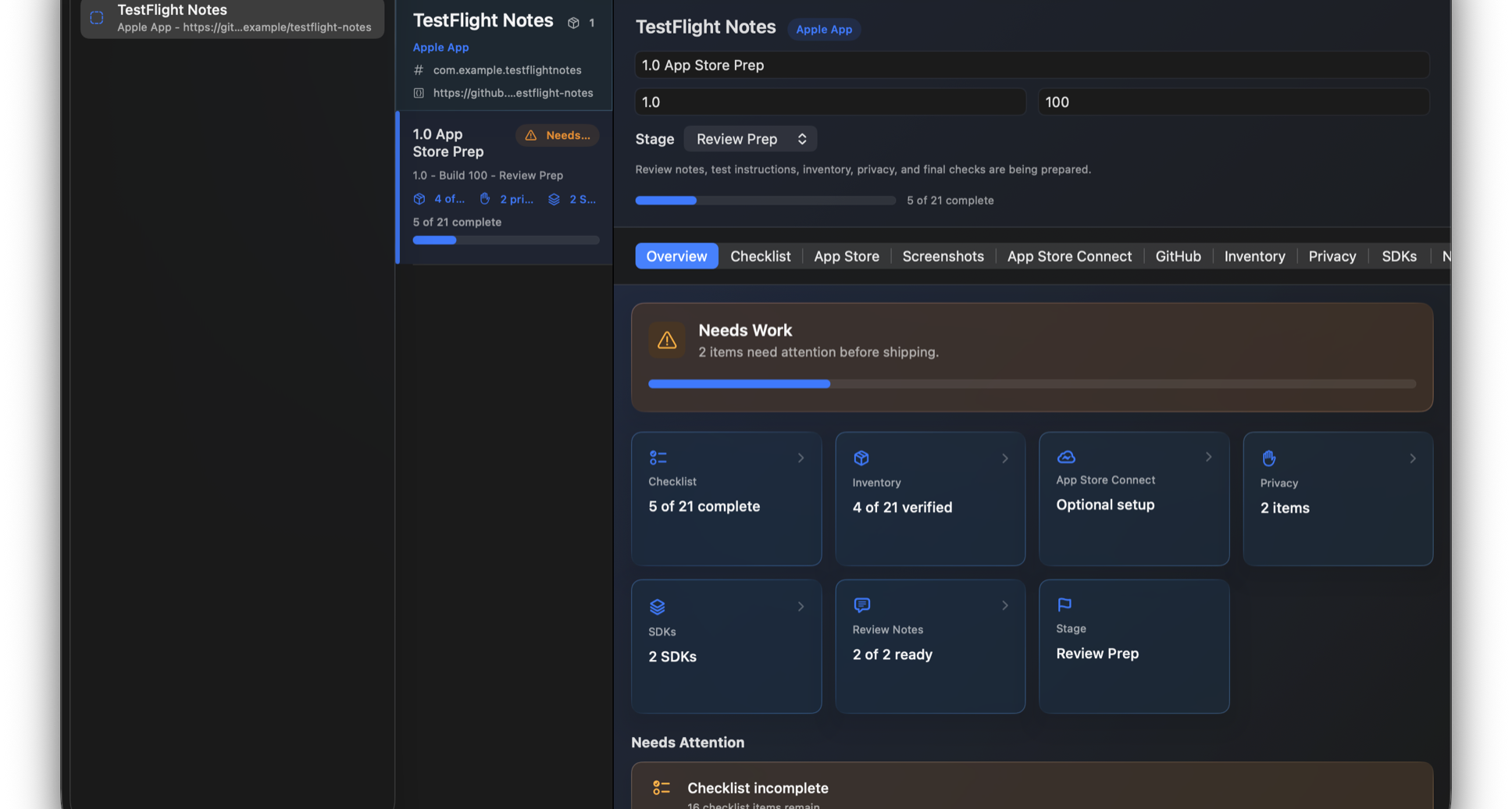This screenshot has height=809, width=1512.
Task: Expand the Review Notes card chevron
Action: pyautogui.click(x=1005, y=606)
